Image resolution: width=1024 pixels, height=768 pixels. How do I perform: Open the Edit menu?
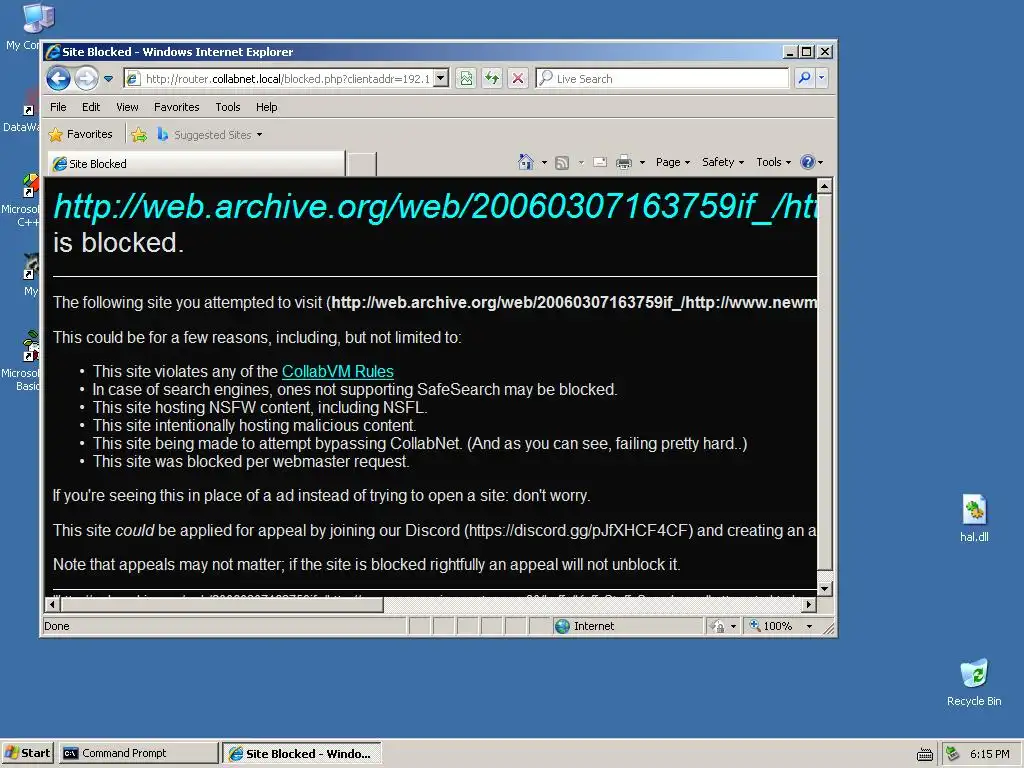[91, 107]
